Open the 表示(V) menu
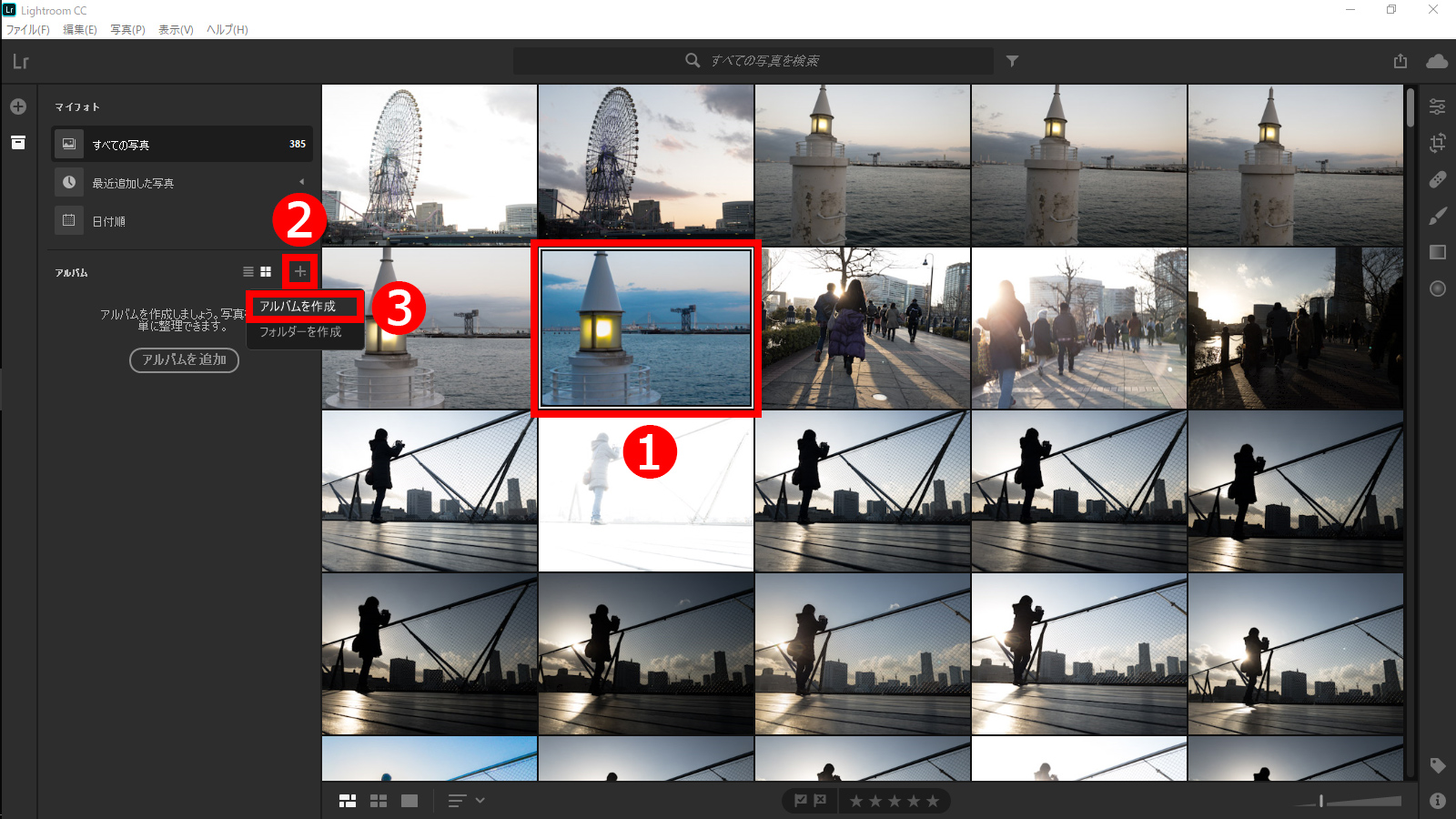Image resolution: width=1456 pixels, height=819 pixels. point(177,30)
